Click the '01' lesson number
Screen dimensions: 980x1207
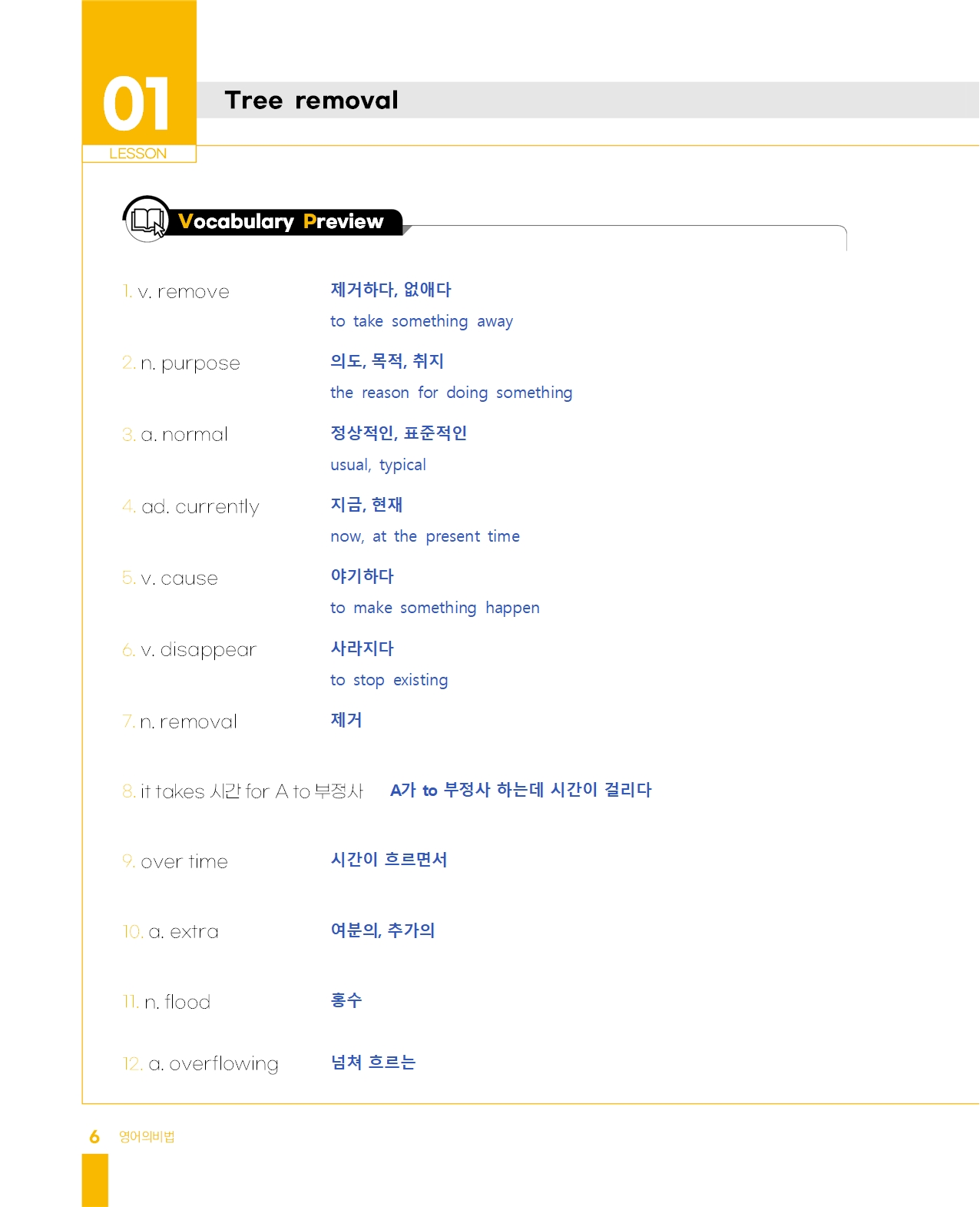(137, 104)
